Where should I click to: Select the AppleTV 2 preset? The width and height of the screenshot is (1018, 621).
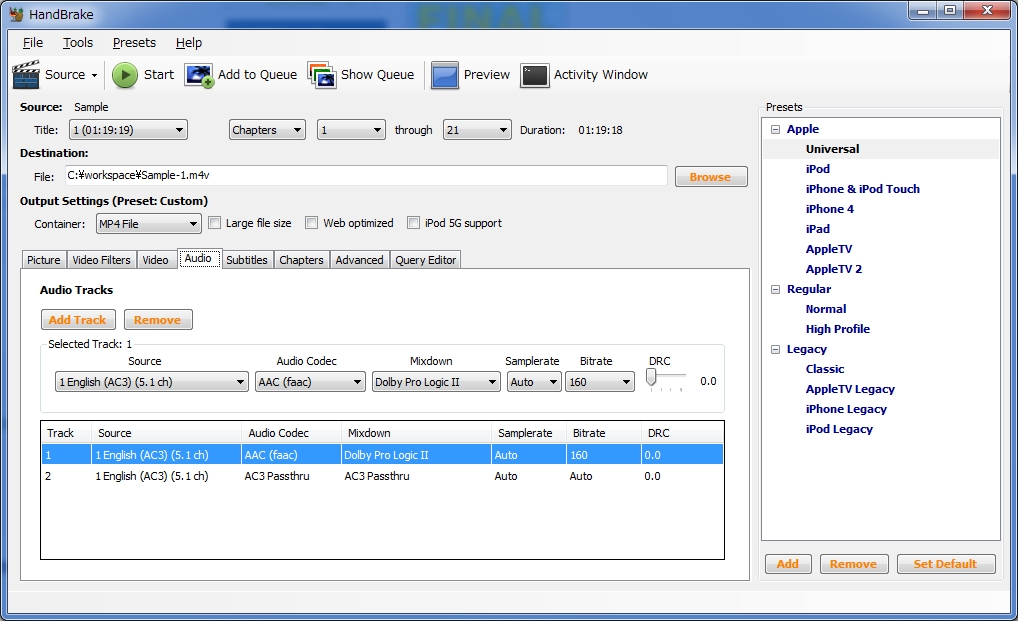tap(834, 269)
